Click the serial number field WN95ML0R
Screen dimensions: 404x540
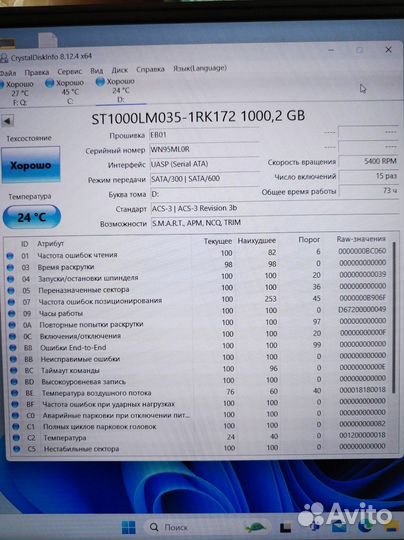click(x=204, y=149)
